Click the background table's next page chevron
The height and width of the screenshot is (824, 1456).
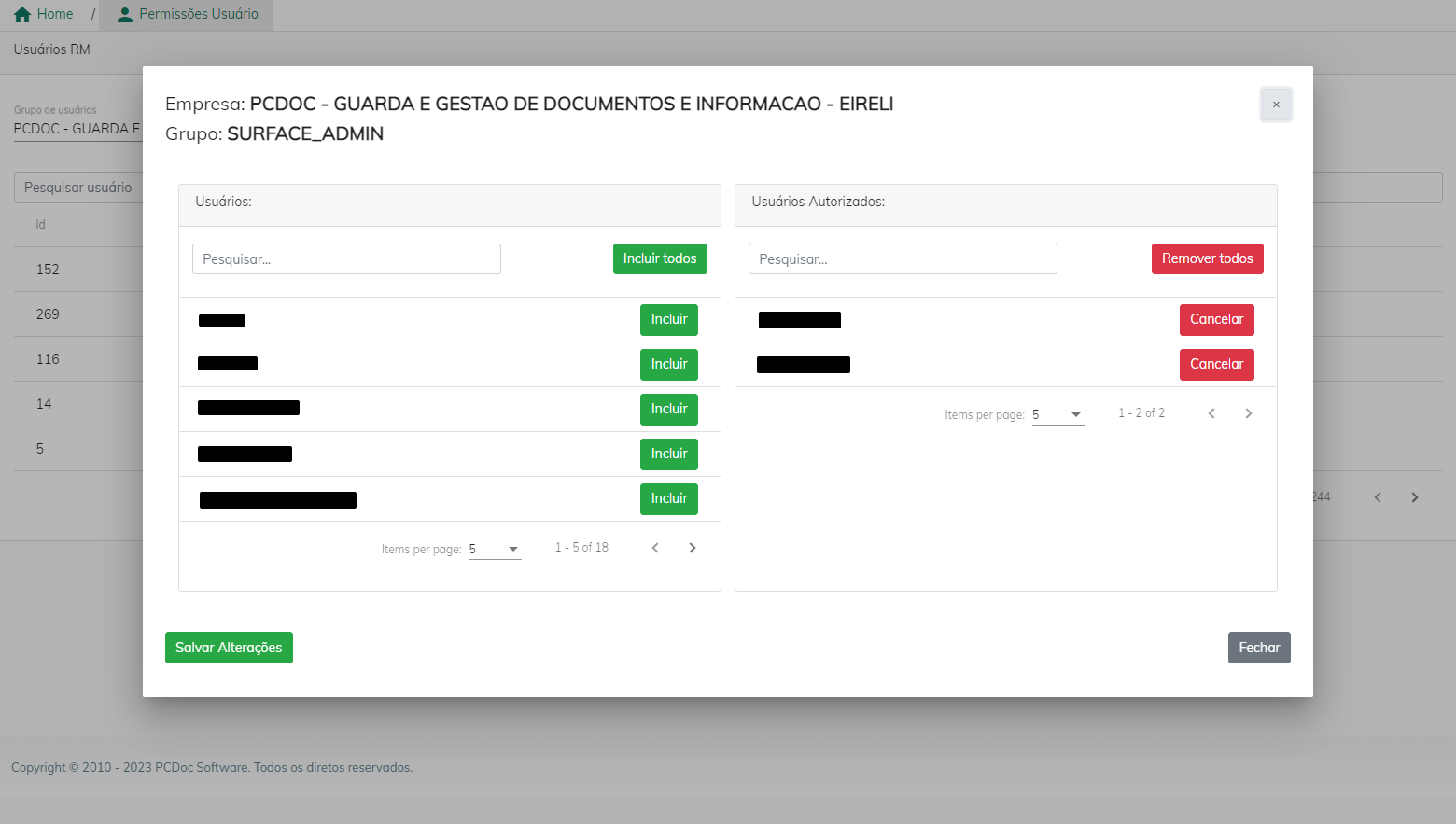pos(1415,497)
